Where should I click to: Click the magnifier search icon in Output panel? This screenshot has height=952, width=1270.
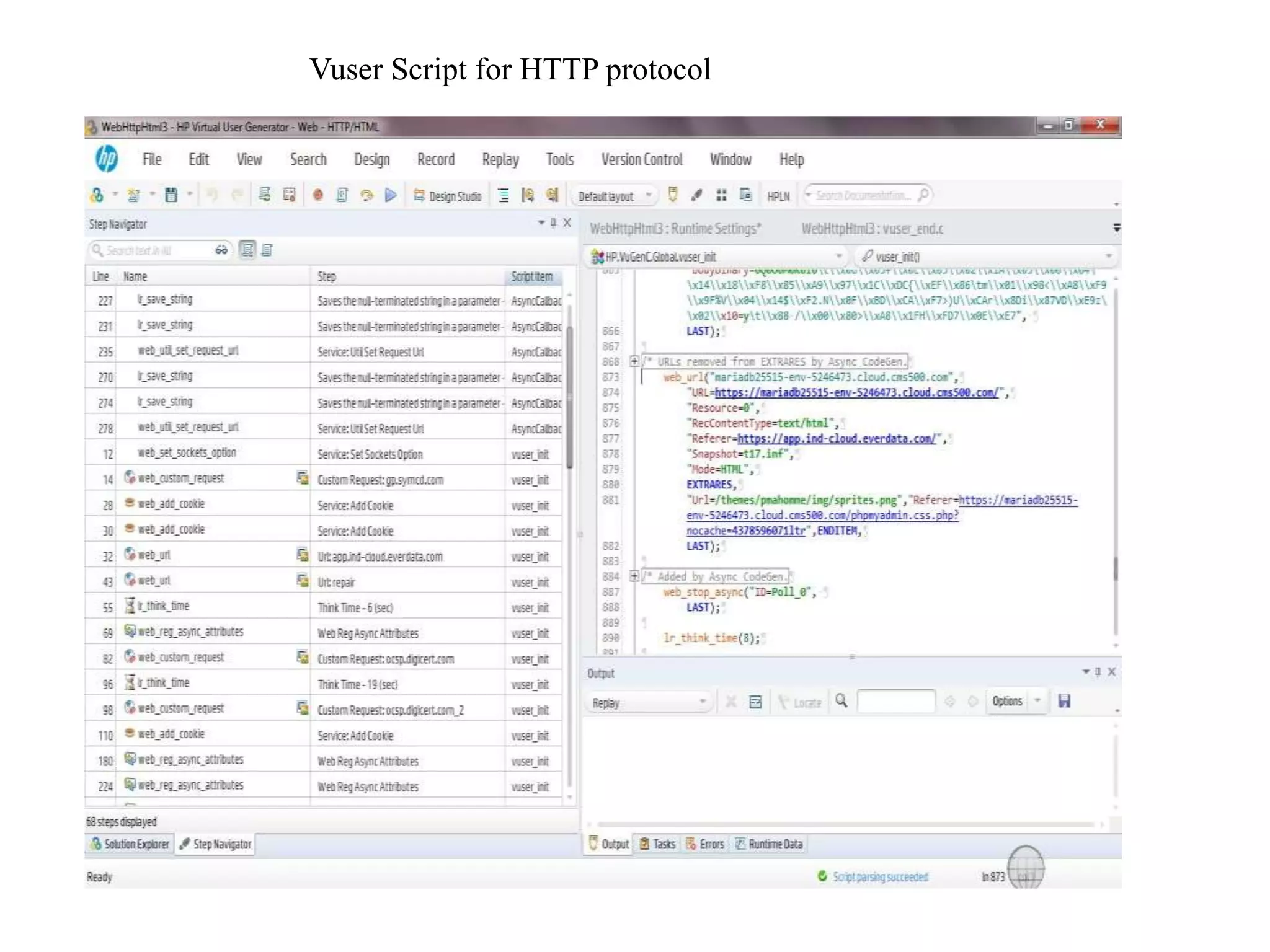pos(841,701)
